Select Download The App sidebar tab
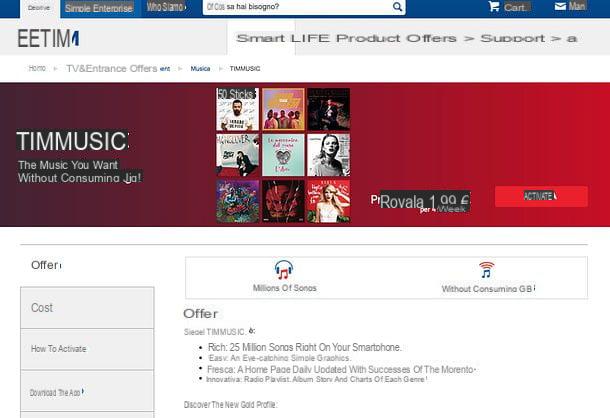Viewport: 610px width, 418px height. (87, 392)
